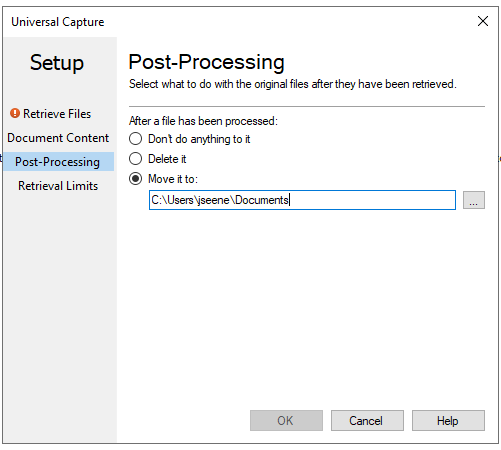501x450 pixels.
Task: Click the description text about original files
Action: click(x=293, y=84)
